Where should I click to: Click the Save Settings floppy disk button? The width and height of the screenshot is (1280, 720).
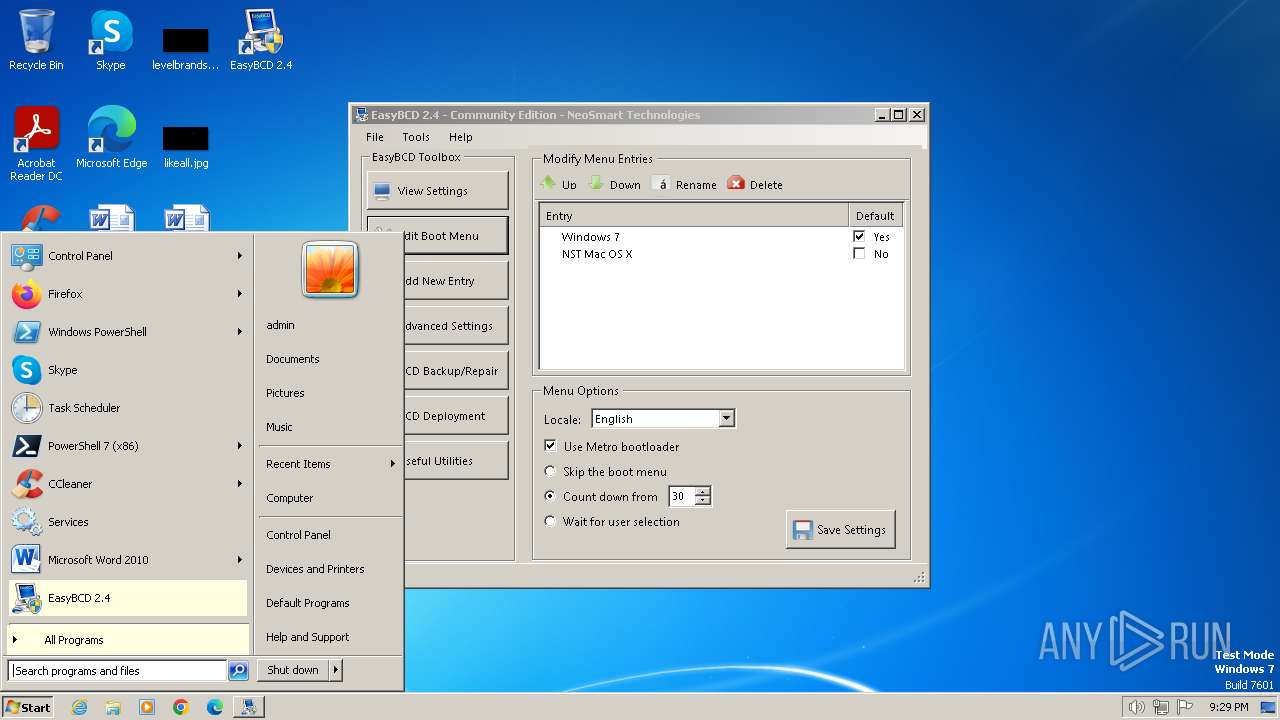coord(840,530)
